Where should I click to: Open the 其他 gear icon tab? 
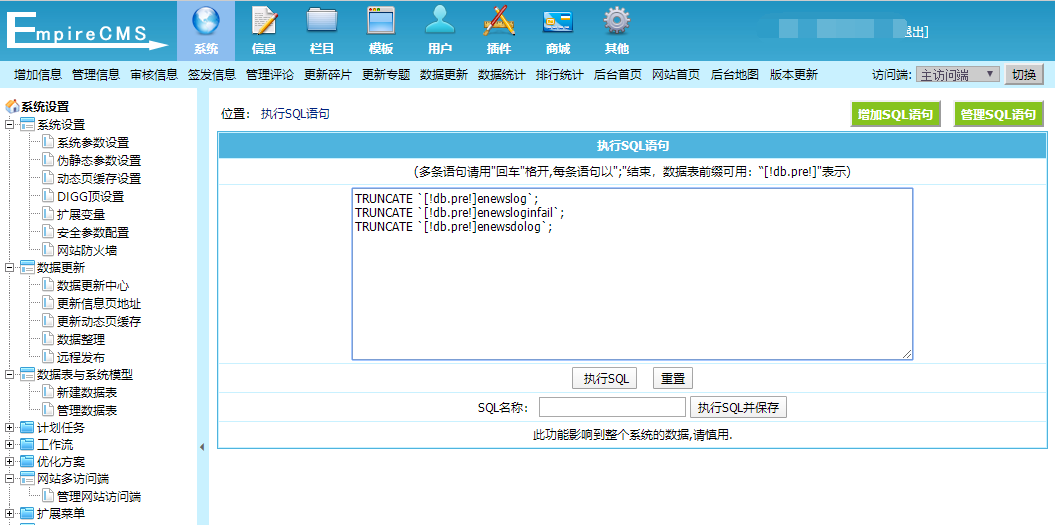pyautogui.click(x=616, y=31)
